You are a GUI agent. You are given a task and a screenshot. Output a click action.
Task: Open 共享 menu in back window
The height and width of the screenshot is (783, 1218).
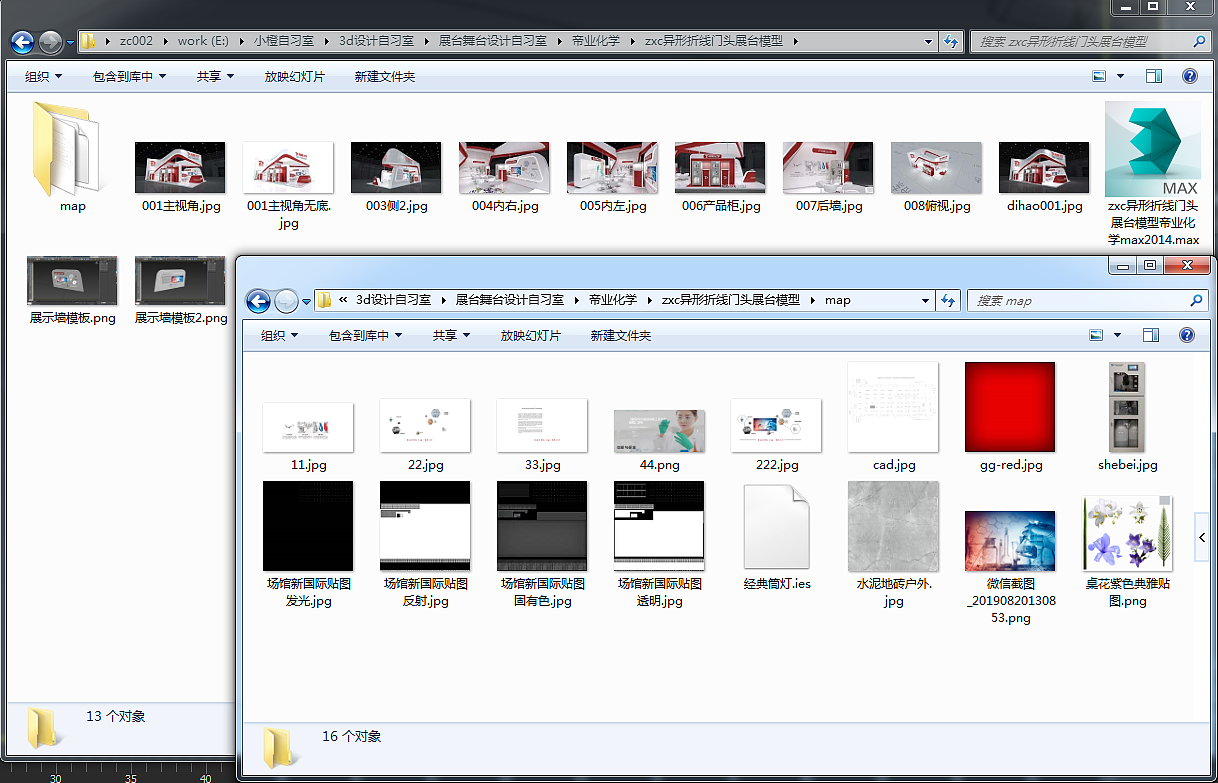click(215, 77)
